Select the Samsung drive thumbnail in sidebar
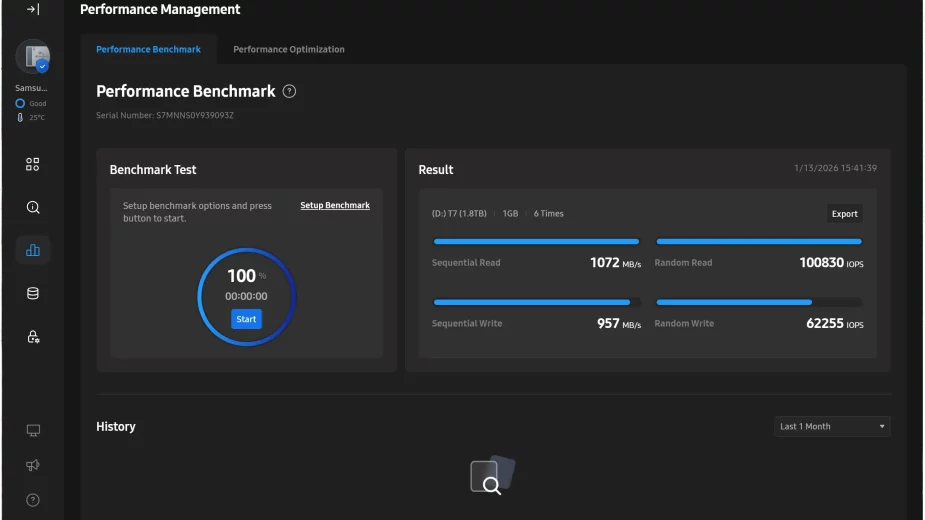The height and width of the screenshot is (520, 925). tap(32, 57)
